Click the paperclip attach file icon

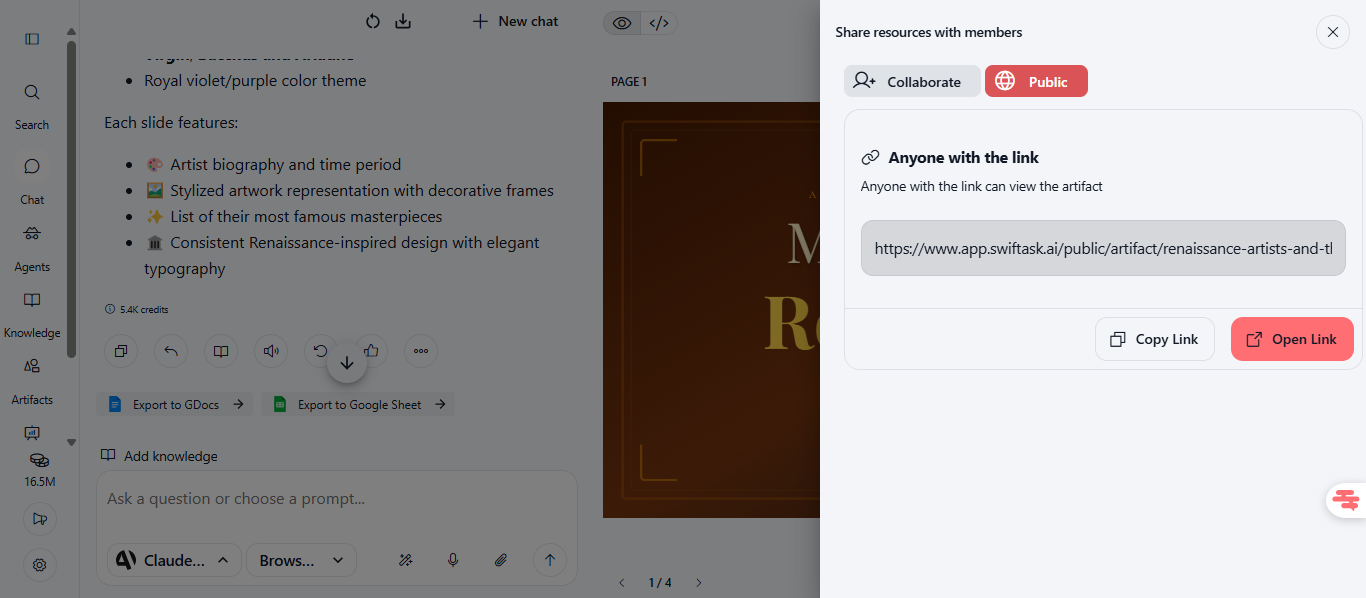coord(501,560)
